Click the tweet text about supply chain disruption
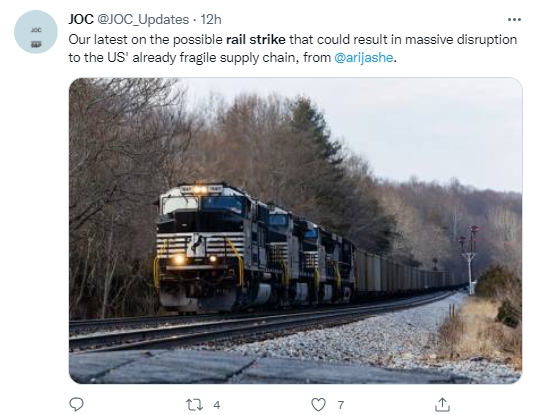This screenshot has height=415, width=537. (x=292, y=48)
